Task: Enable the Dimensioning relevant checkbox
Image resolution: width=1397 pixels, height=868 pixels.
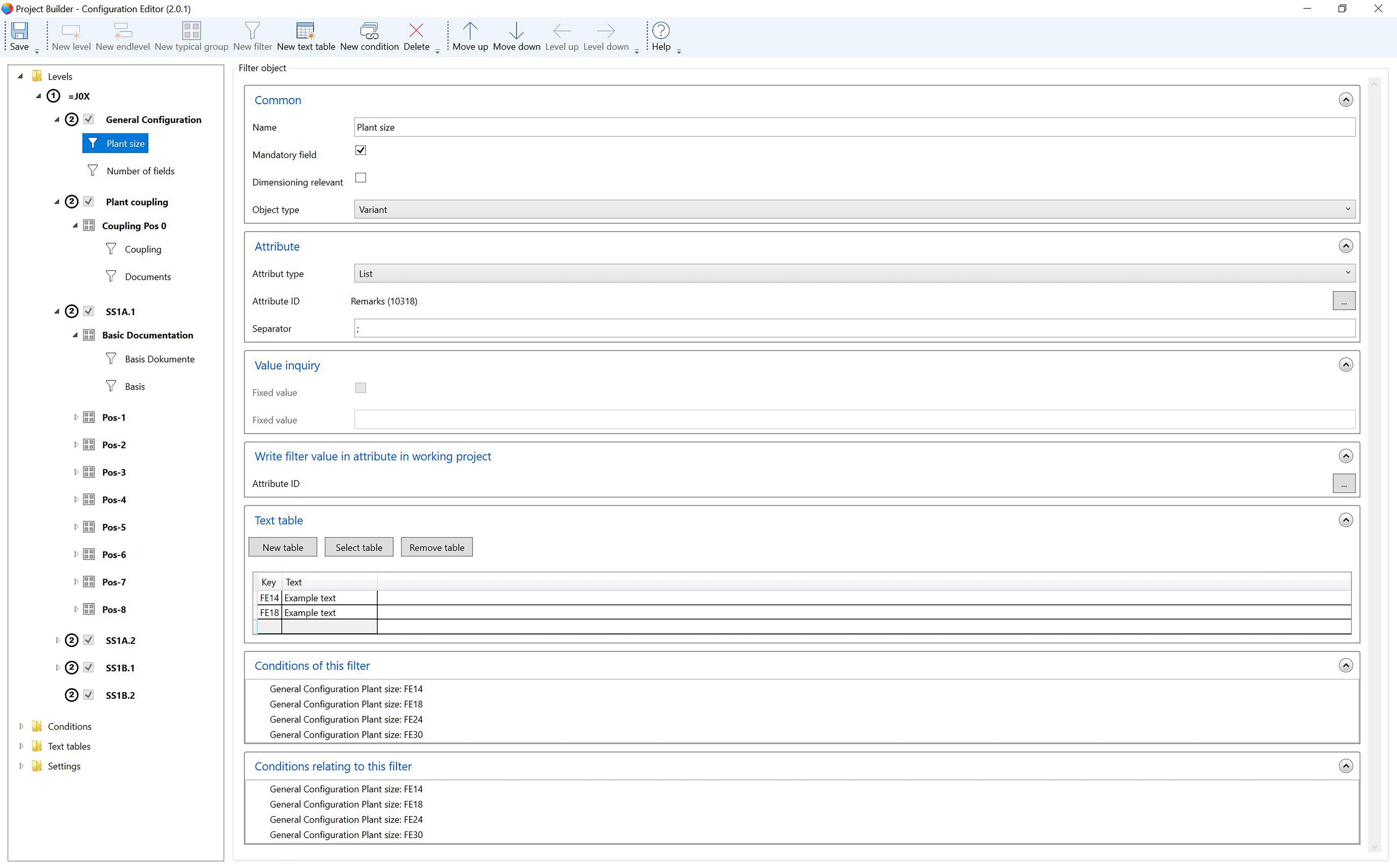Action: click(x=360, y=178)
